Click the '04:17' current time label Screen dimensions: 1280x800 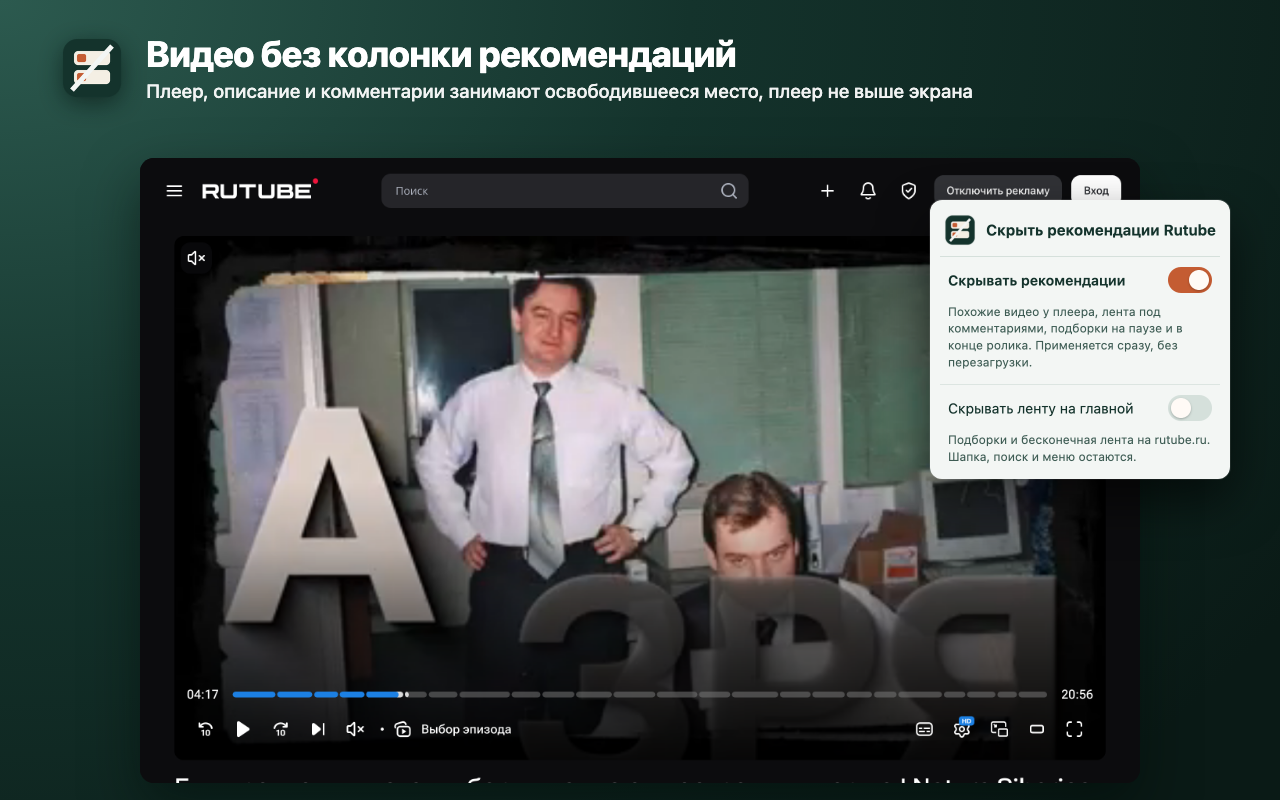point(203,694)
